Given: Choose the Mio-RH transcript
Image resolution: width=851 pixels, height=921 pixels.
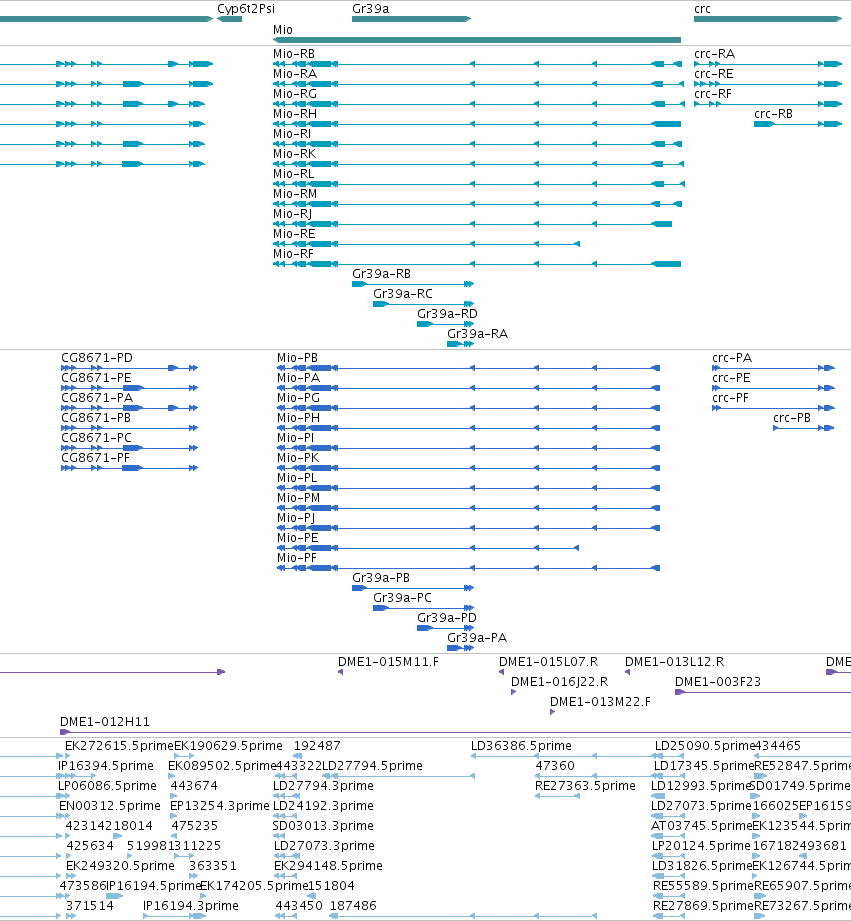Looking at the screenshot, I should pos(295,113).
